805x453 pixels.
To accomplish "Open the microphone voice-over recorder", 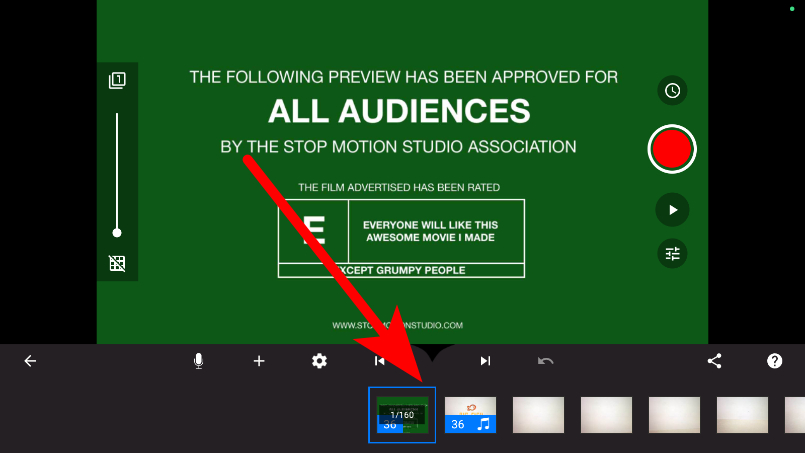I will point(198,361).
